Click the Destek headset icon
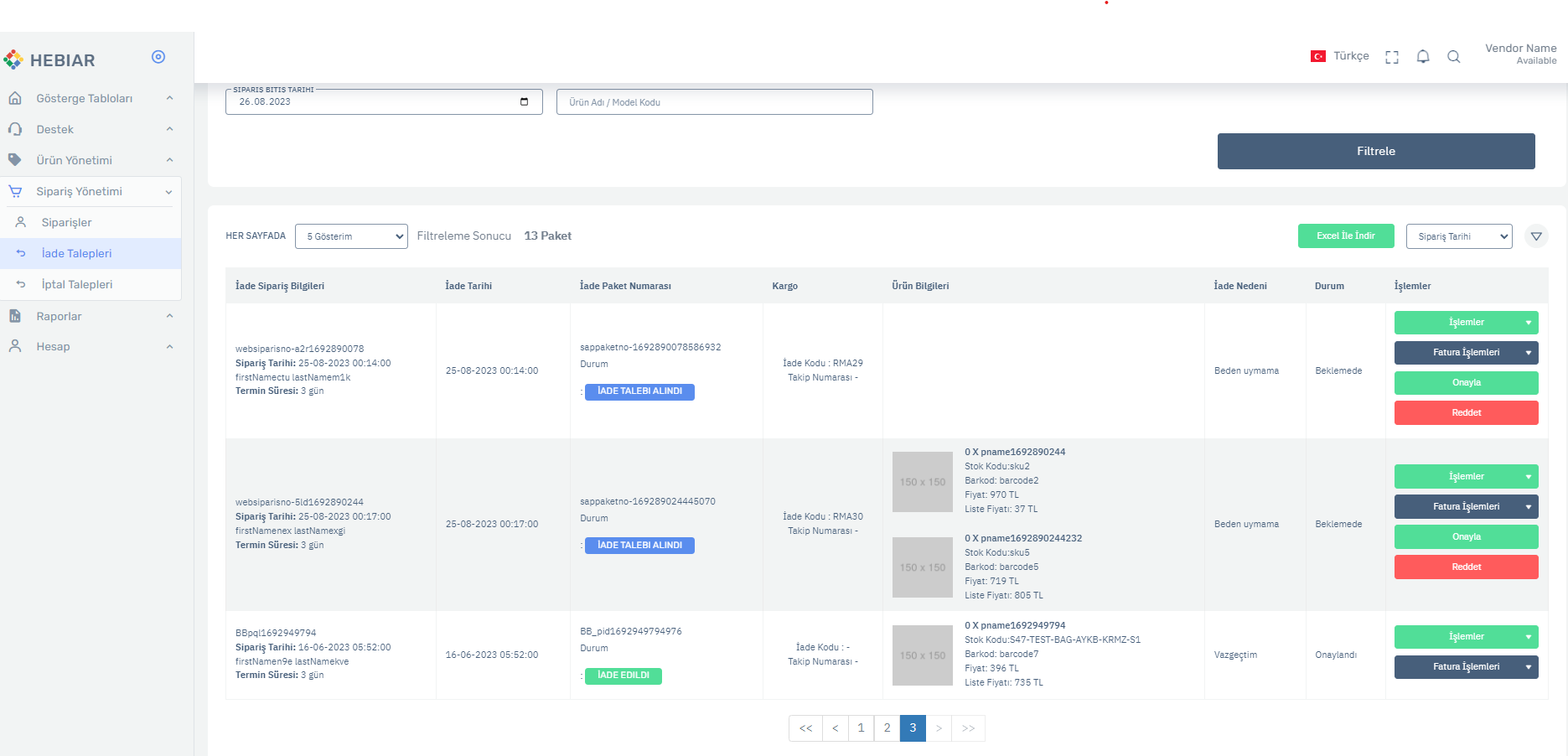The width and height of the screenshot is (1568, 756). click(15, 129)
